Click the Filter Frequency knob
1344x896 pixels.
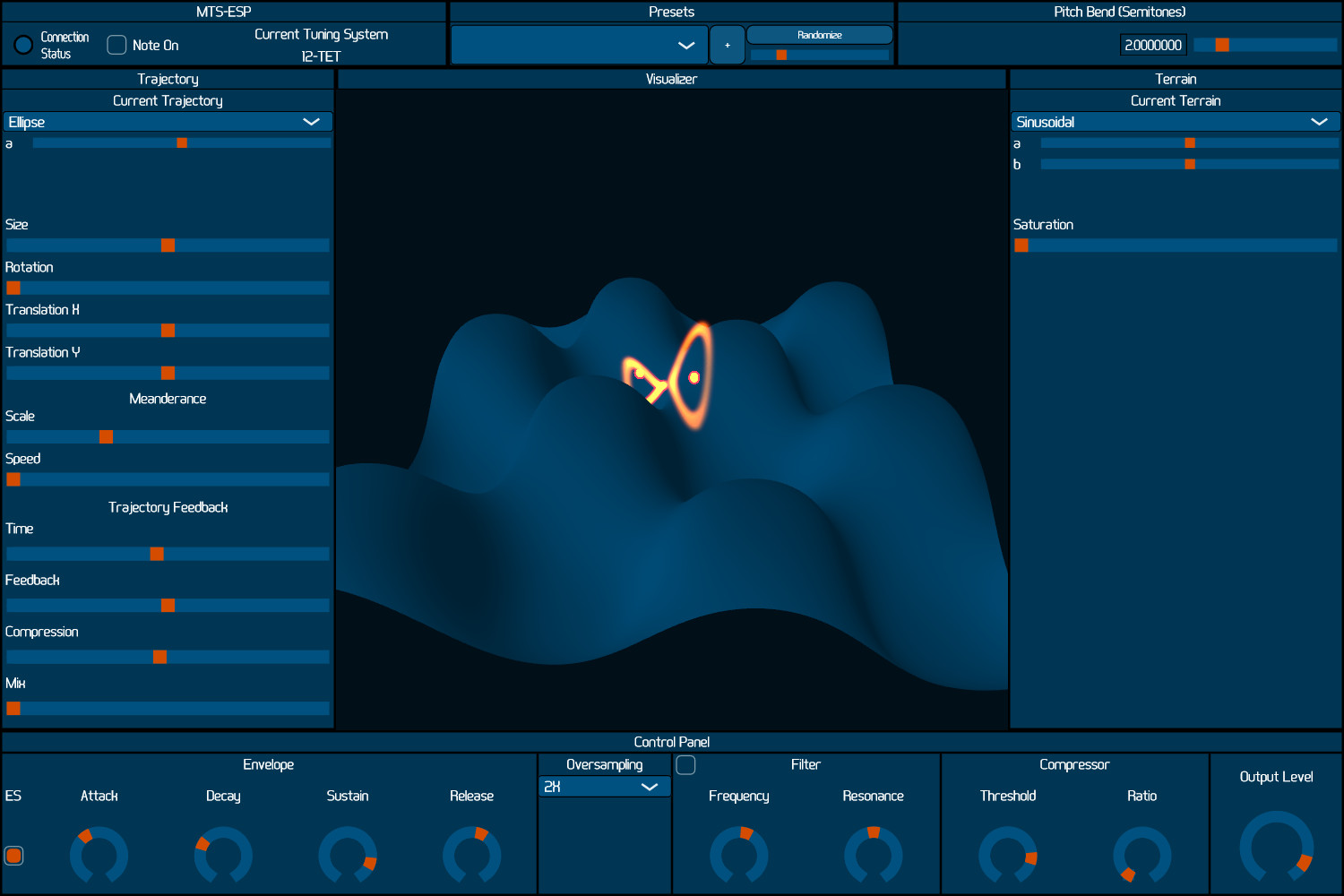739,856
